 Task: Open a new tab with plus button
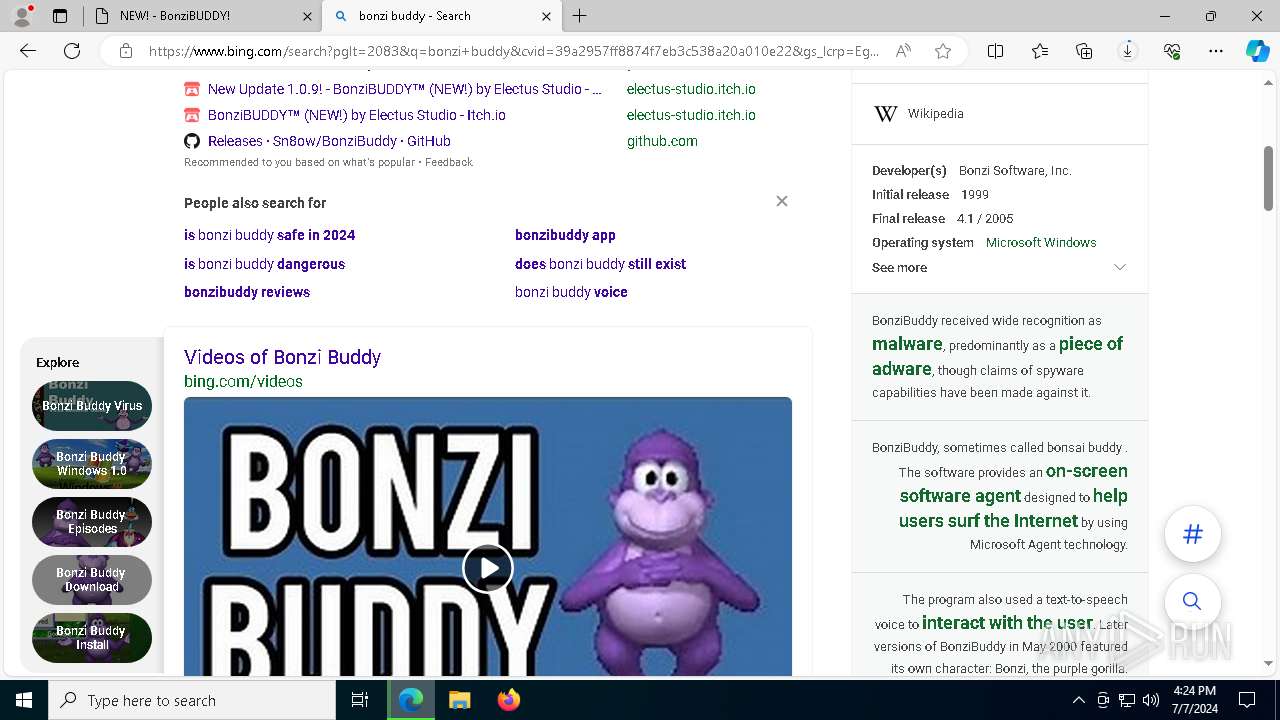coord(580,16)
